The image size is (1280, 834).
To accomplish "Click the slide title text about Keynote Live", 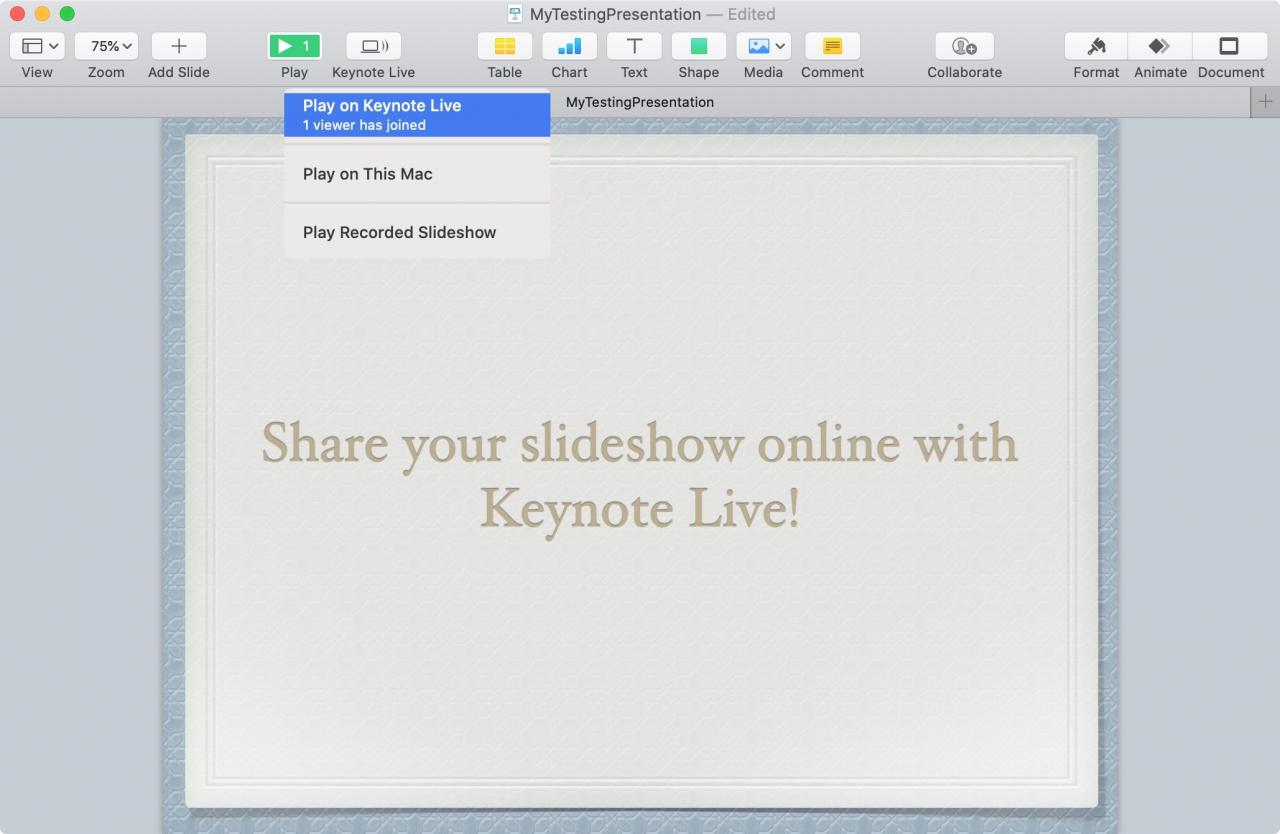I will (x=640, y=476).
